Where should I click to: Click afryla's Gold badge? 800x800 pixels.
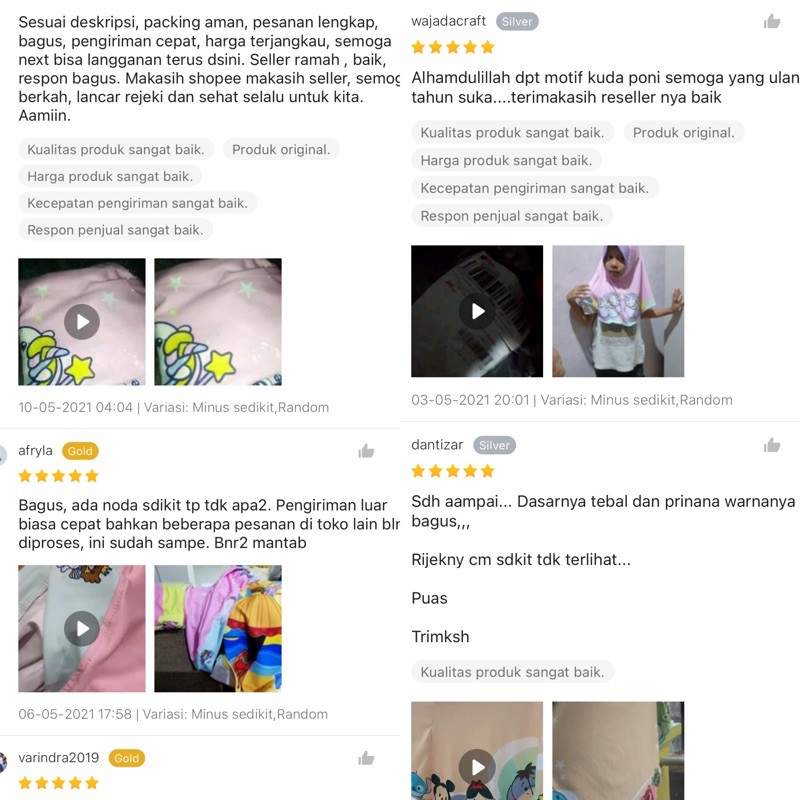coord(80,451)
